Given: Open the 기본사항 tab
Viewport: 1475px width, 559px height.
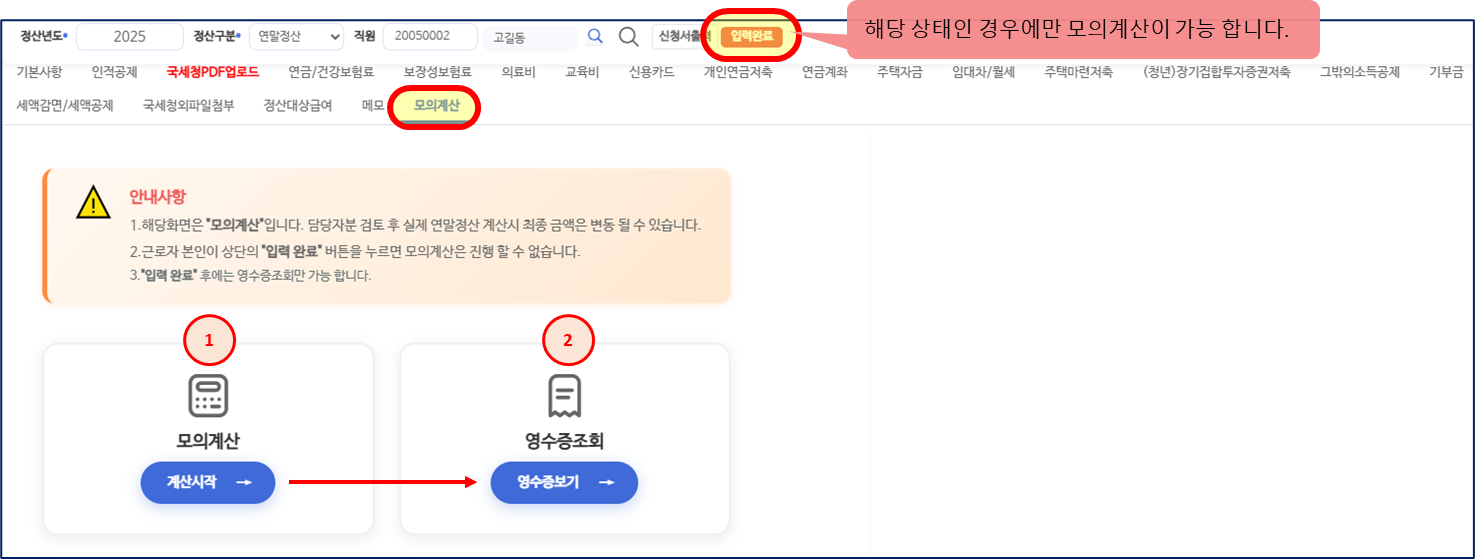Looking at the screenshot, I should point(39,72).
